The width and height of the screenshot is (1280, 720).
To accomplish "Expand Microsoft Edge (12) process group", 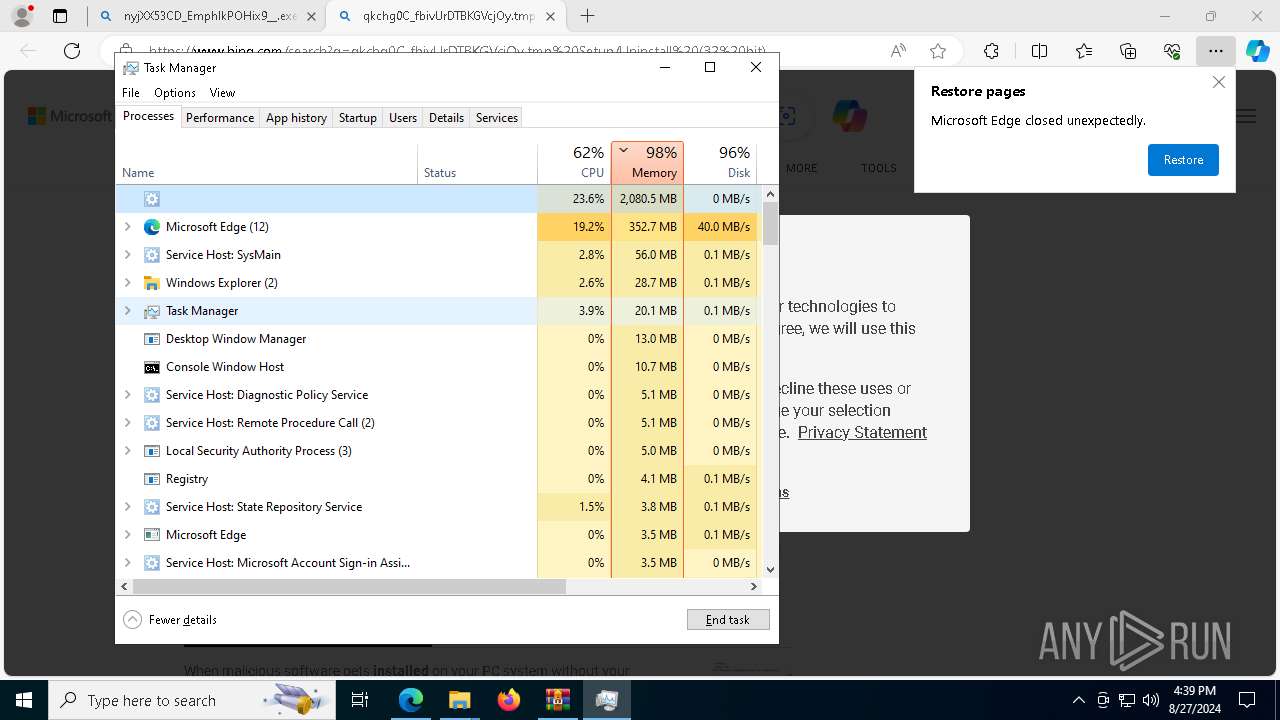I will pyautogui.click(x=127, y=227).
